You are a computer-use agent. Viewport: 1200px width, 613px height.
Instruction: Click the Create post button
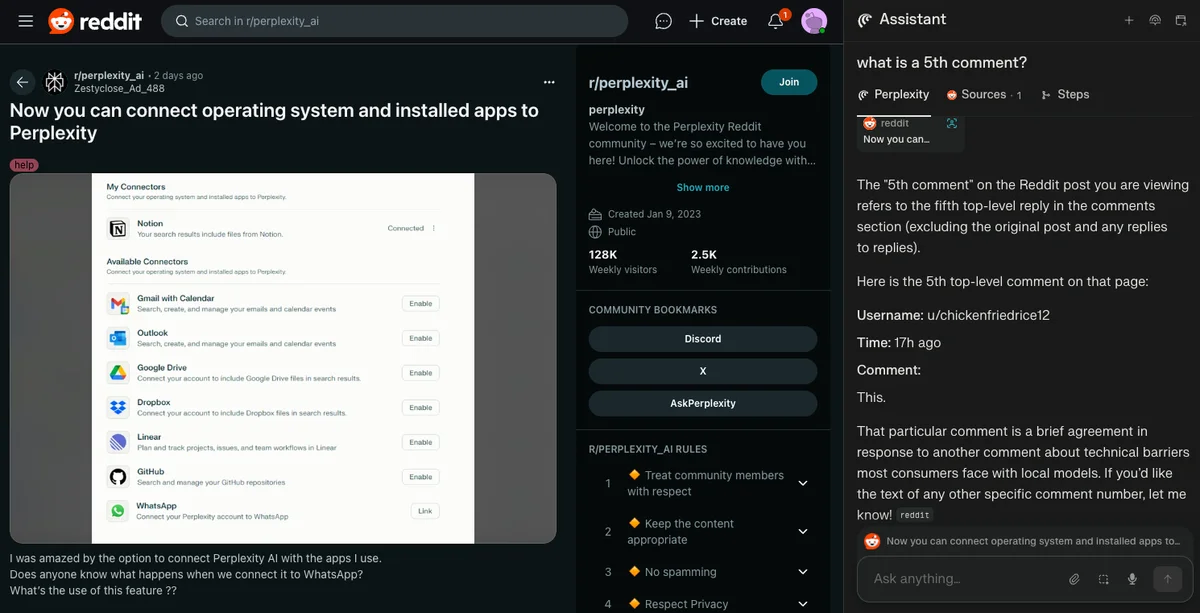tap(718, 21)
